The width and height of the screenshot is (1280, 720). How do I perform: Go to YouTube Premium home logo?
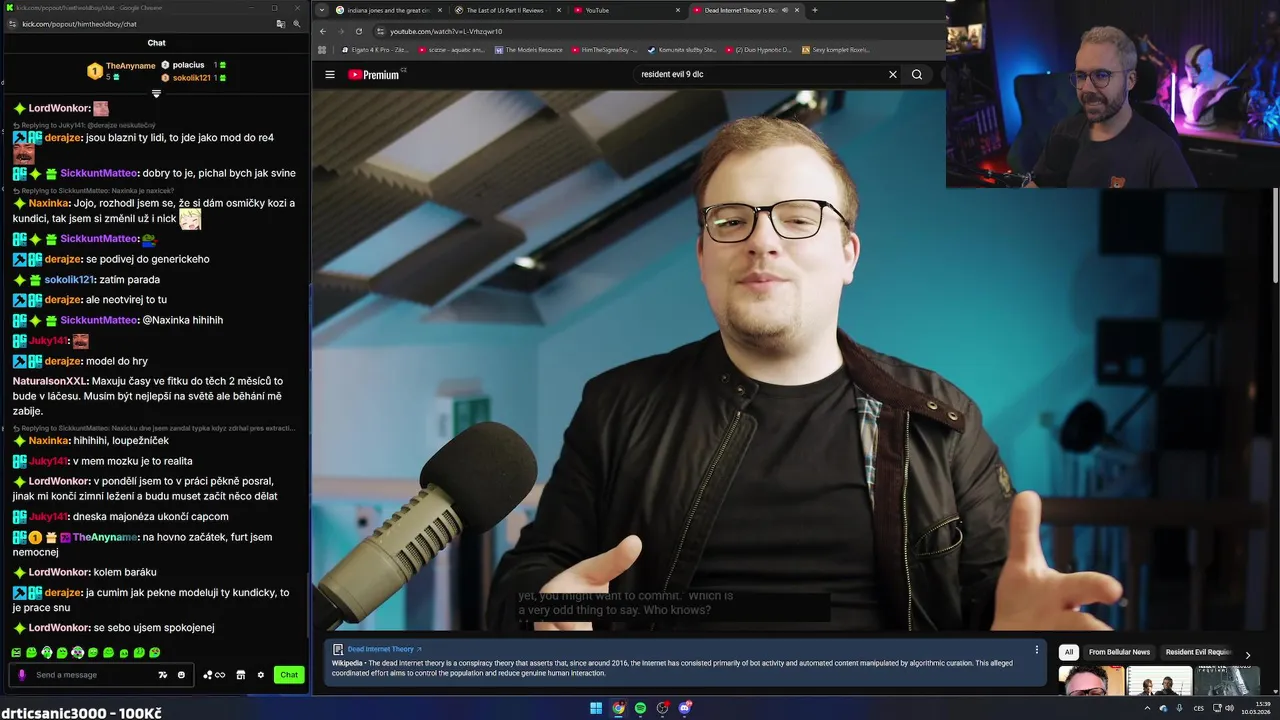pos(374,74)
